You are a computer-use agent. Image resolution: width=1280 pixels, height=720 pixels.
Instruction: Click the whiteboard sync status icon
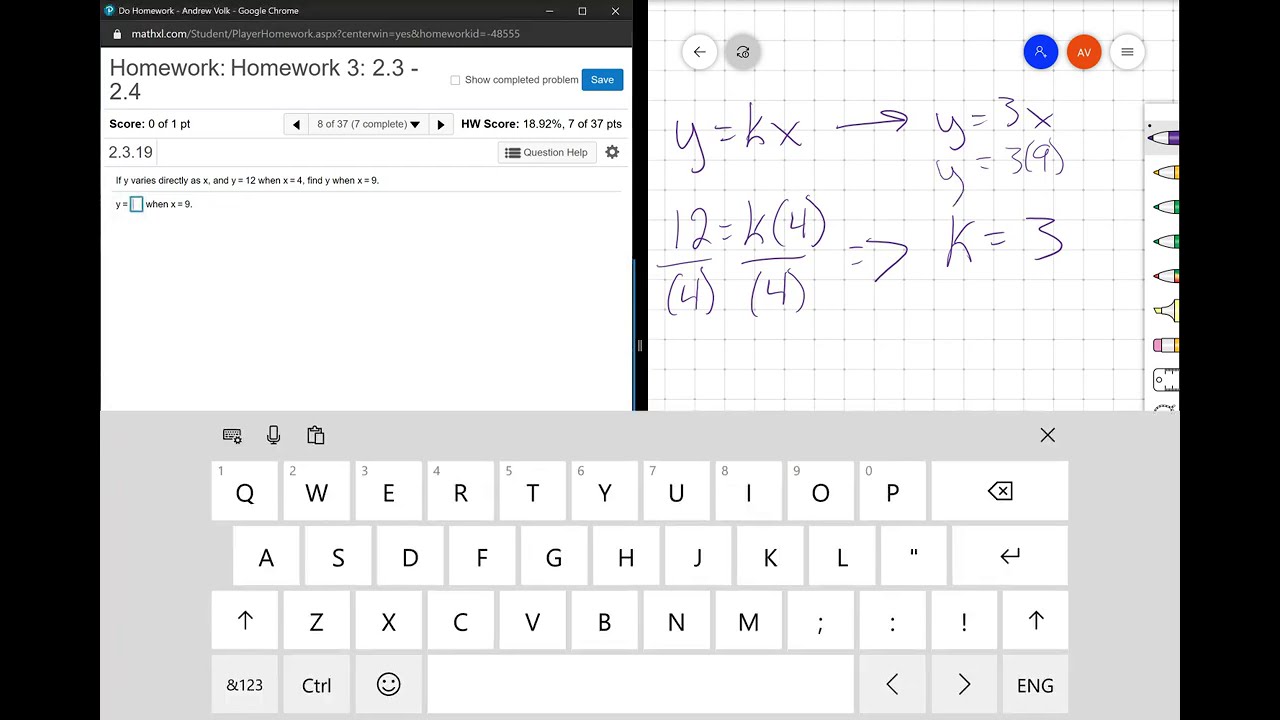coord(743,52)
